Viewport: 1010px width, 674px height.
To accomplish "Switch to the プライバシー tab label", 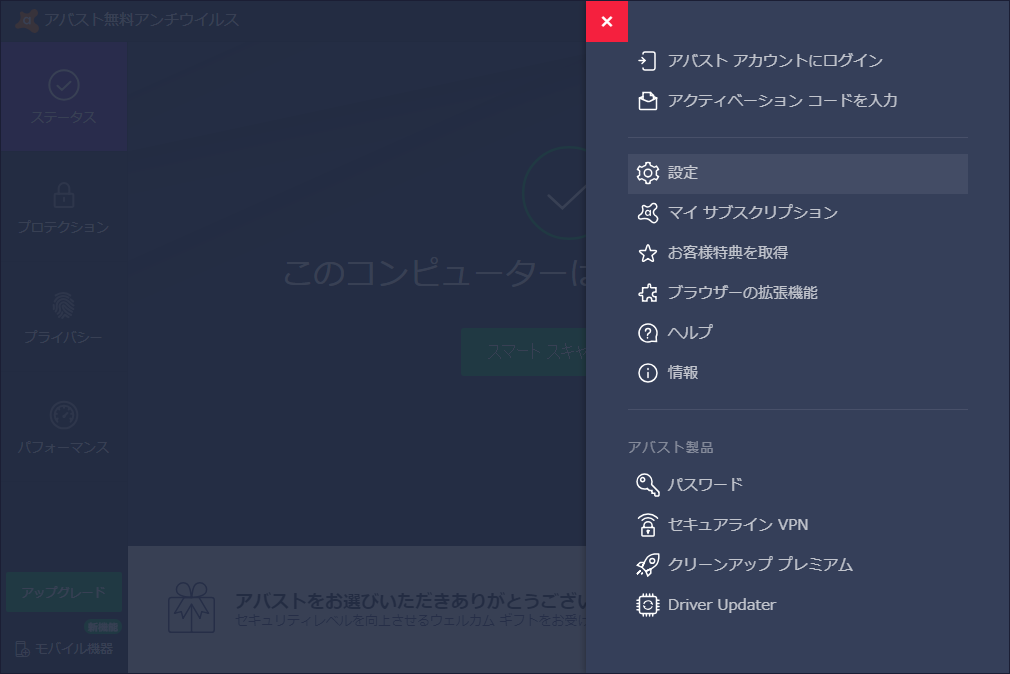I will coord(64,337).
